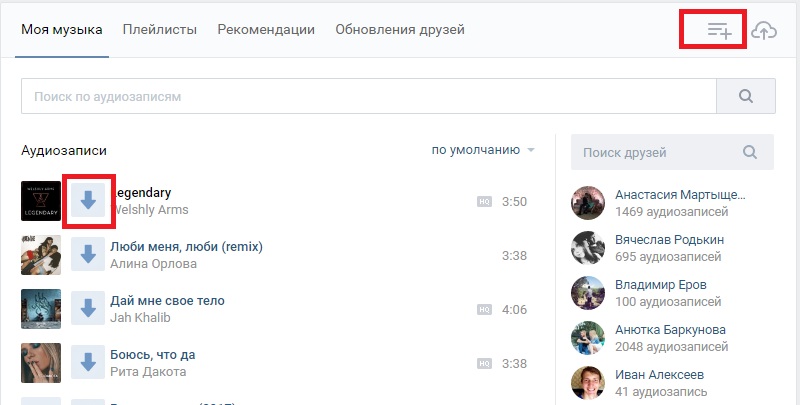Click HQ badge on Боюсь, что да

[484, 364]
